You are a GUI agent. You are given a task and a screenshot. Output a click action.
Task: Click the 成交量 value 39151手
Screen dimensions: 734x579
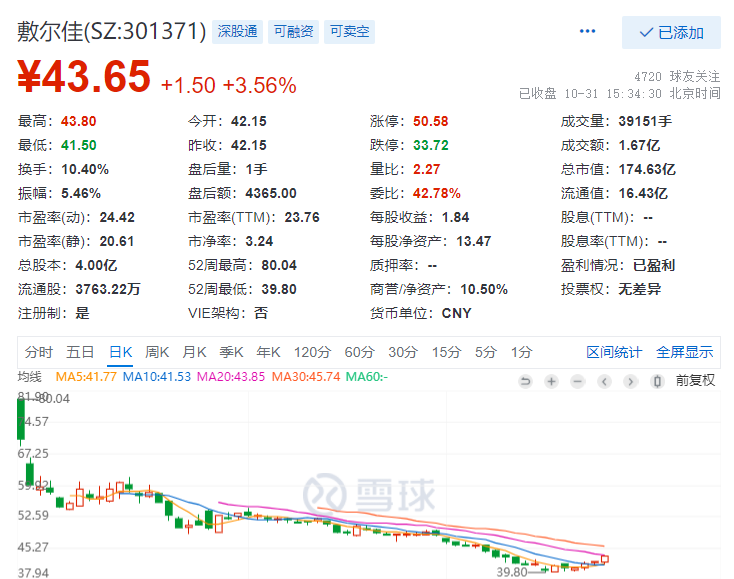pos(645,121)
